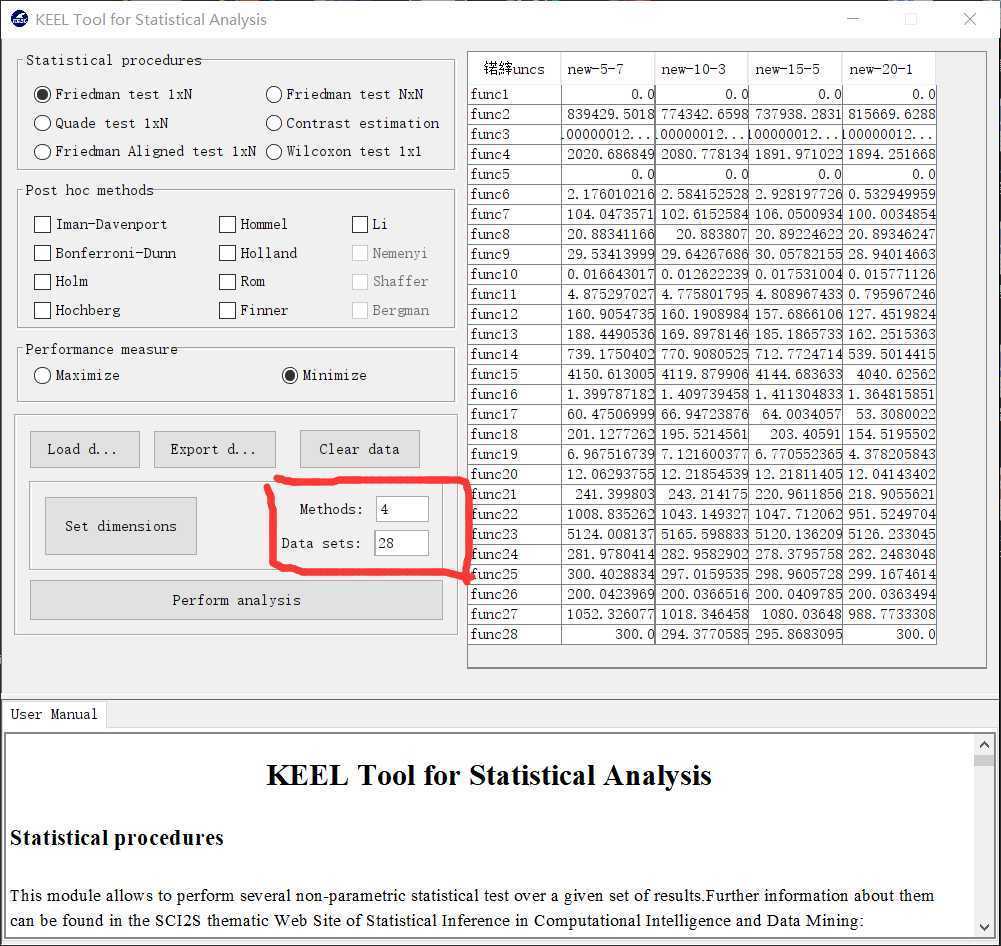1001x946 pixels.
Task: Focus the Data sets input field
Action: click(402, 543)
